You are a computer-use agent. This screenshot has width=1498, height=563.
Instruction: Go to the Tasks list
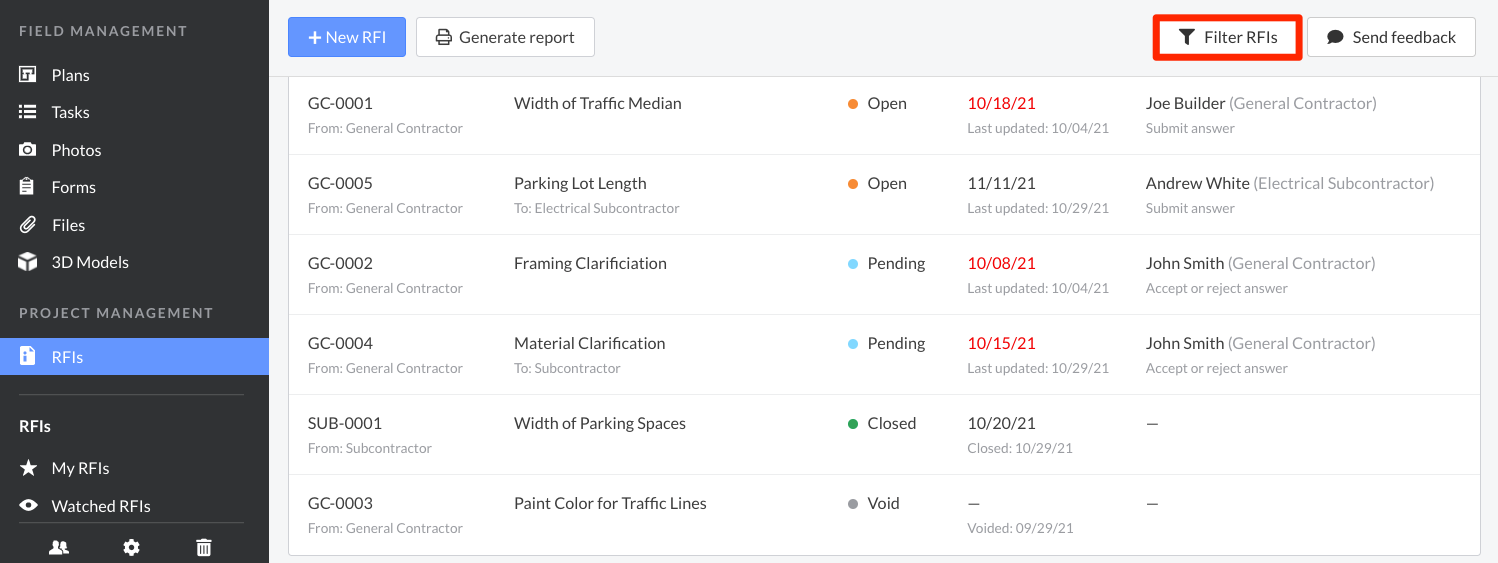(x=70, y=112)
